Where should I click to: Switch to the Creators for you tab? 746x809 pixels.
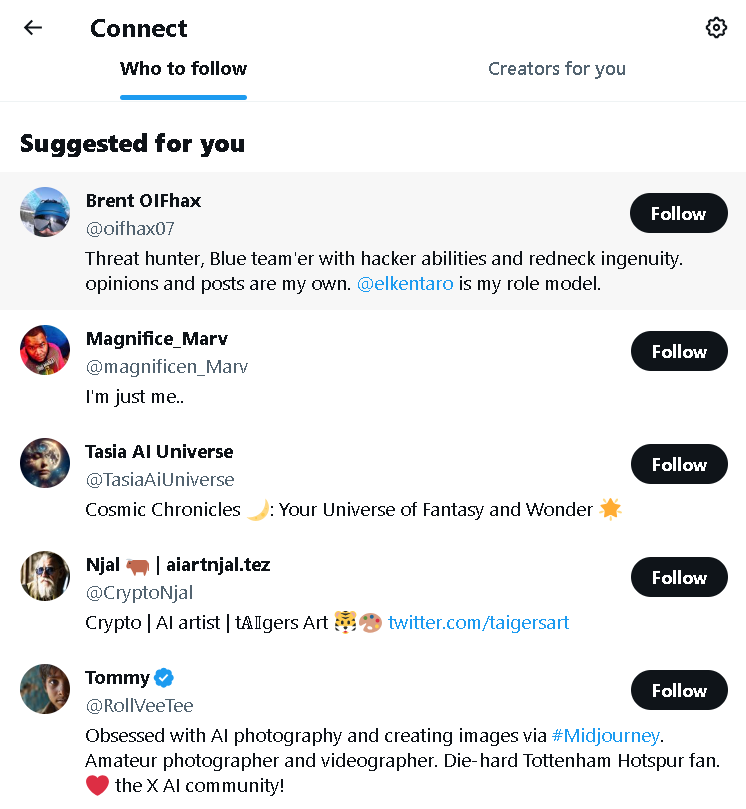(x=557, y=68)
